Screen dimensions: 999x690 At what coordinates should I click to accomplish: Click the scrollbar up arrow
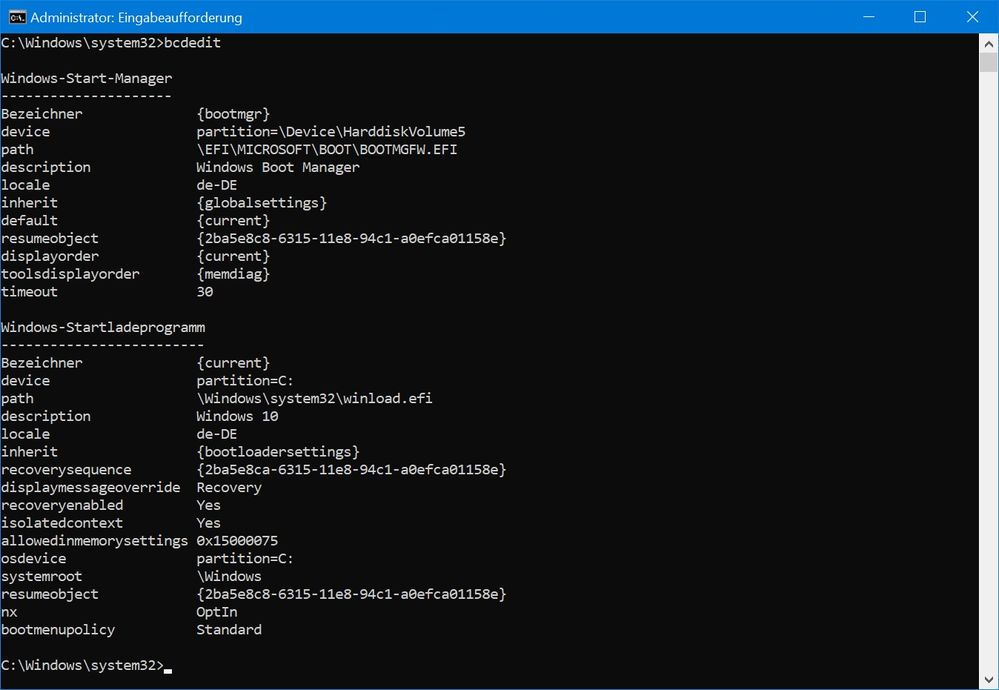click(x=989, y=42)
